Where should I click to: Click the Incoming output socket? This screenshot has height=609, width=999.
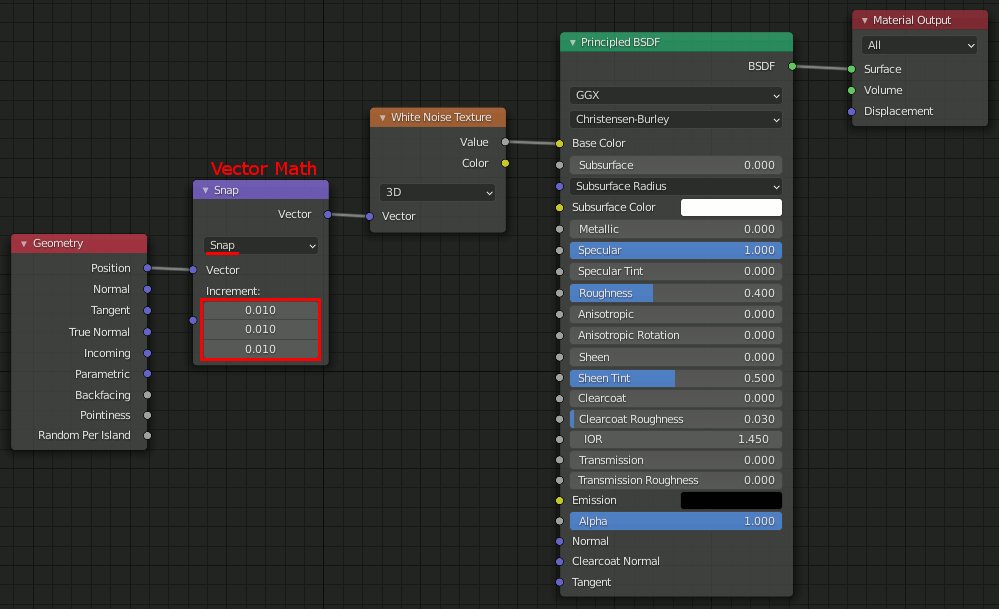pos(147,353)
